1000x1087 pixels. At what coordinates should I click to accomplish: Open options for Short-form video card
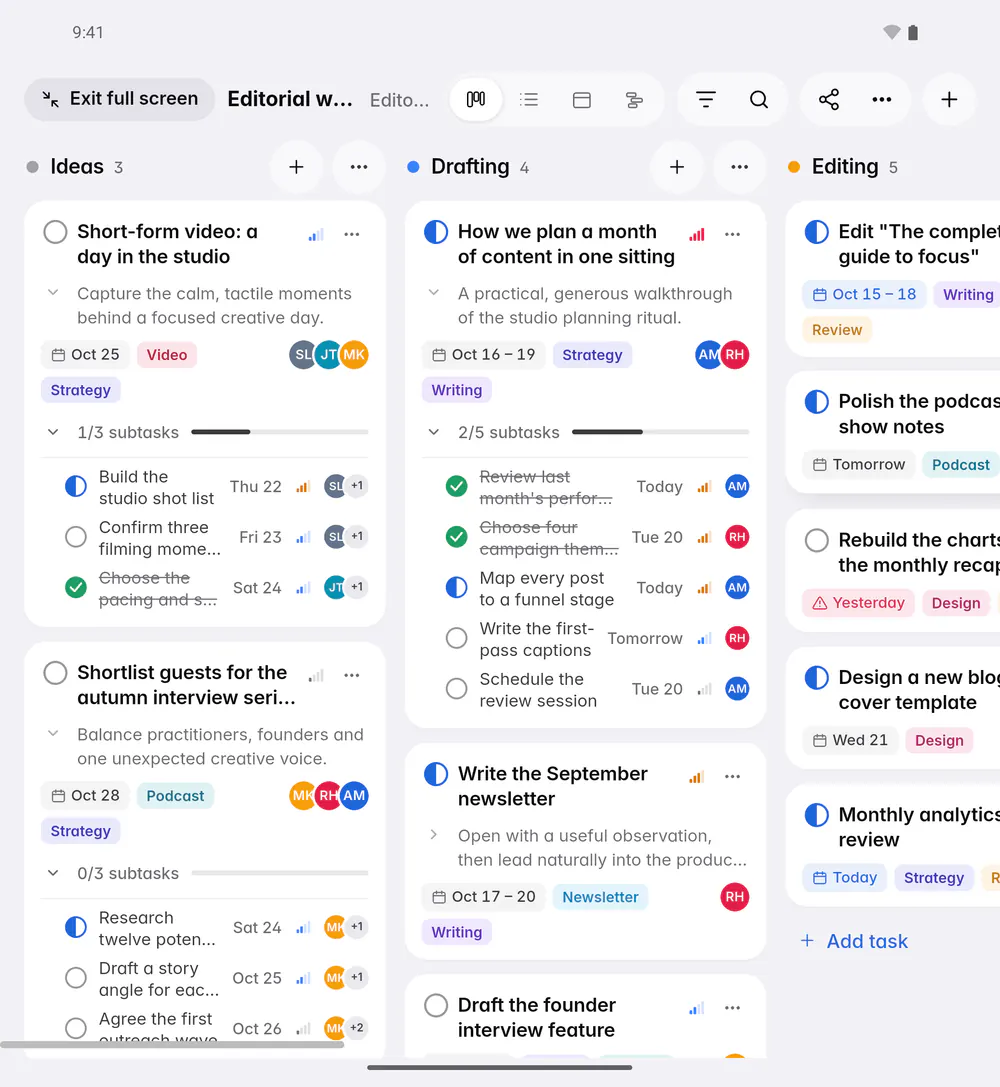click(x=352, y=234)
